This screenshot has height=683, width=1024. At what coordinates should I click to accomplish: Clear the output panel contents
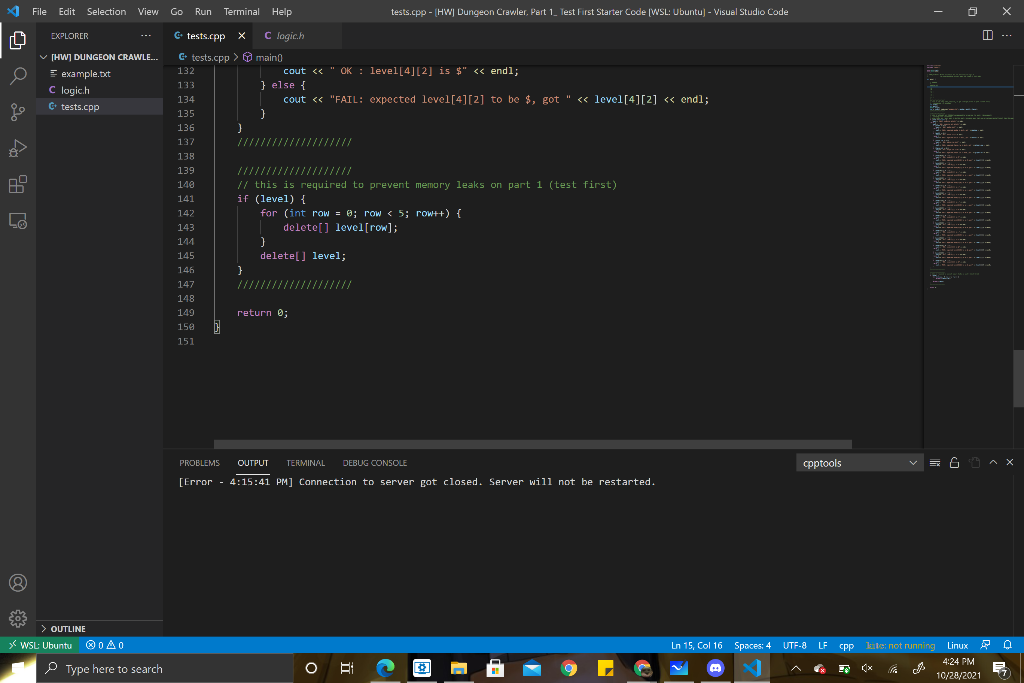(x=936, y=463)
